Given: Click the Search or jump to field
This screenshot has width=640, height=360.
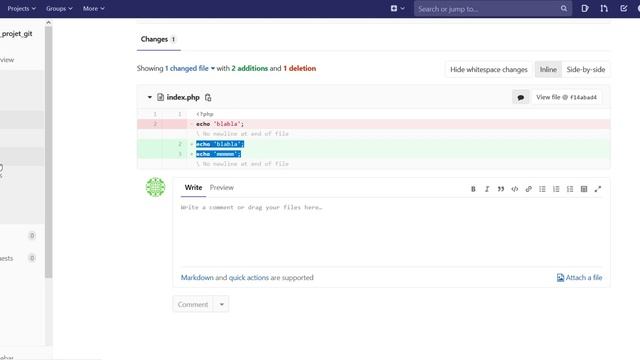Looking at the screenshot, I should pos(493,9).
